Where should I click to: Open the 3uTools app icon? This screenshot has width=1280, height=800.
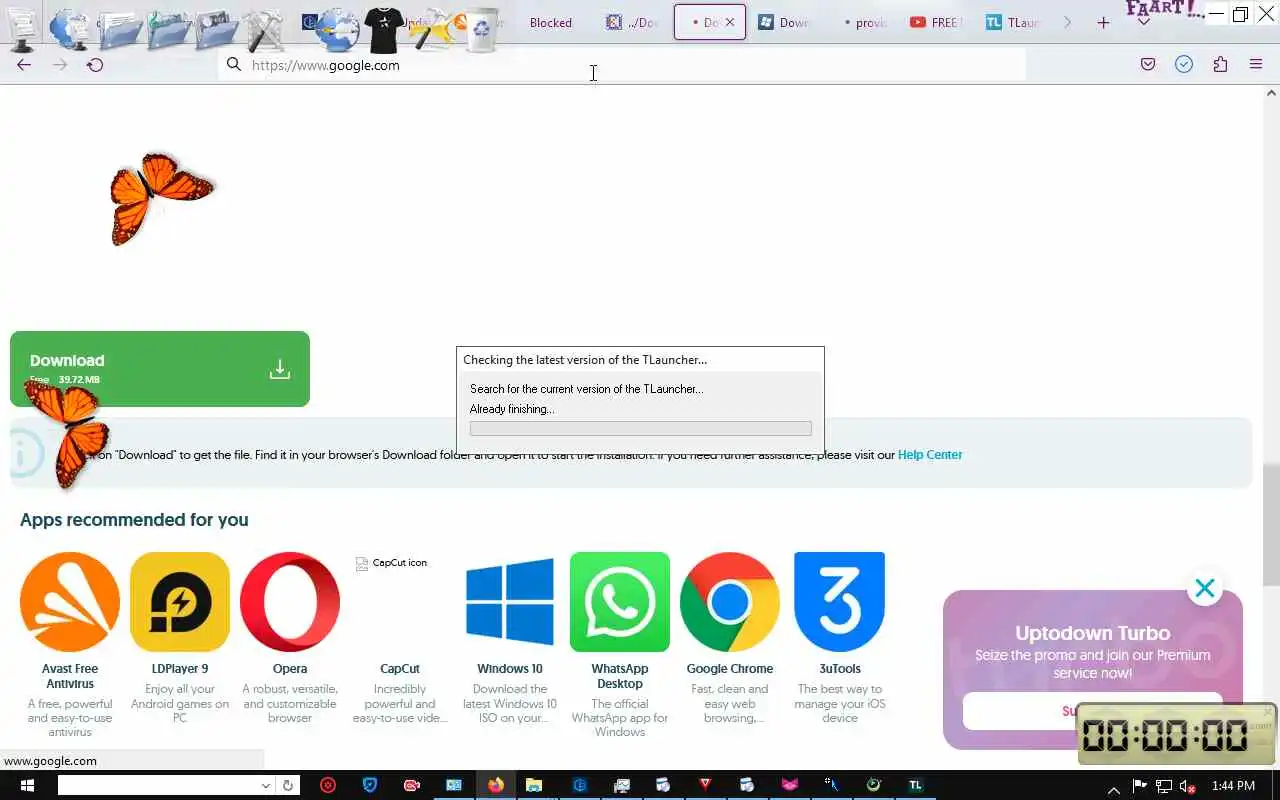(x=840, y=602)
